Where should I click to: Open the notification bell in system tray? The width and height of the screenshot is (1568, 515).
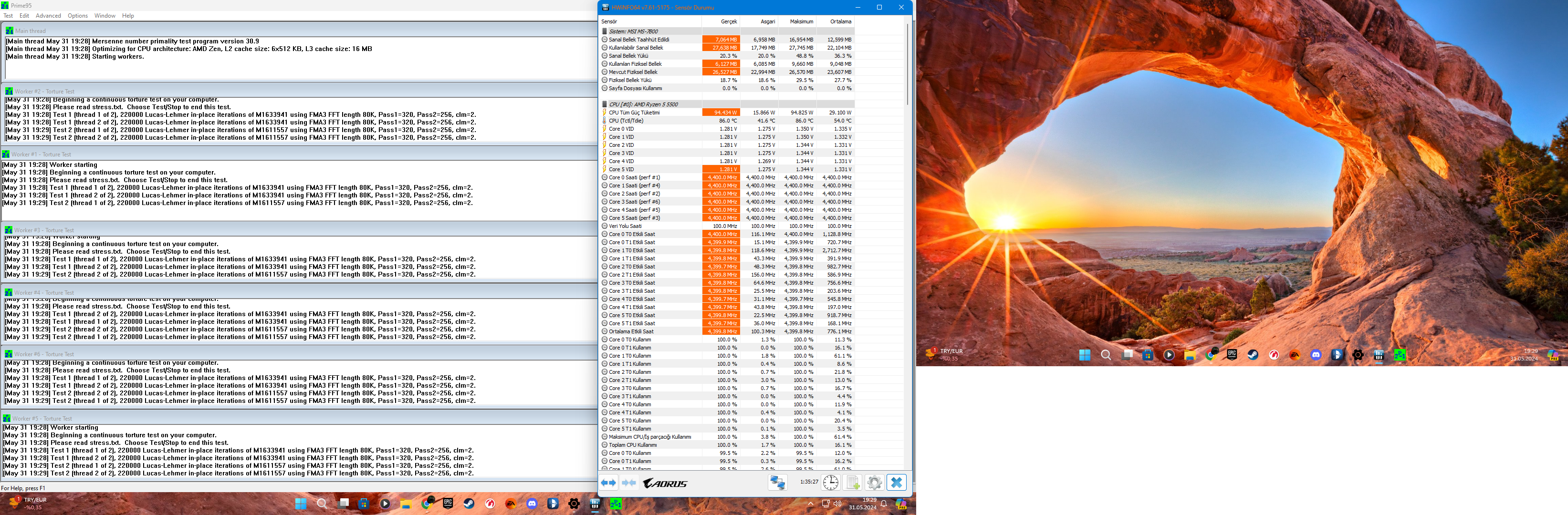tap(884, 504)
